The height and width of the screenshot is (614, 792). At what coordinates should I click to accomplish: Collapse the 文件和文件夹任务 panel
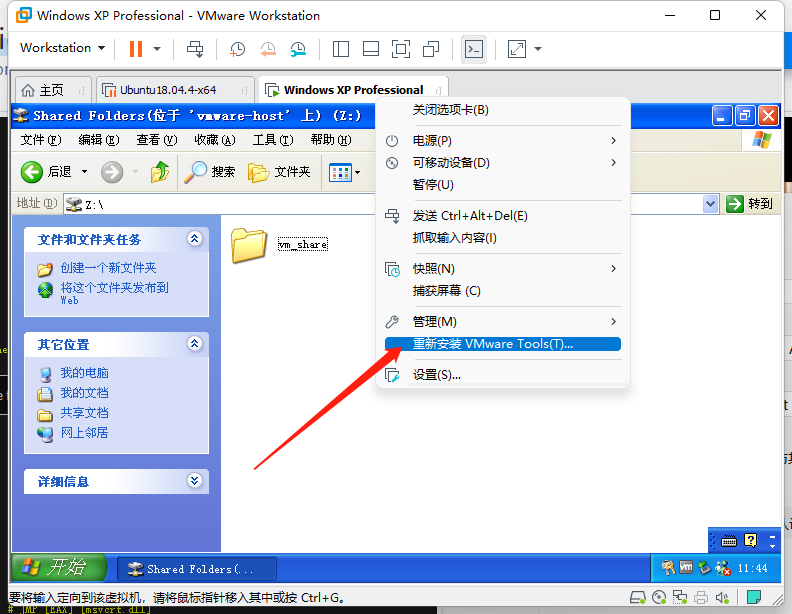pyautogui.click(x=194, y=238)
